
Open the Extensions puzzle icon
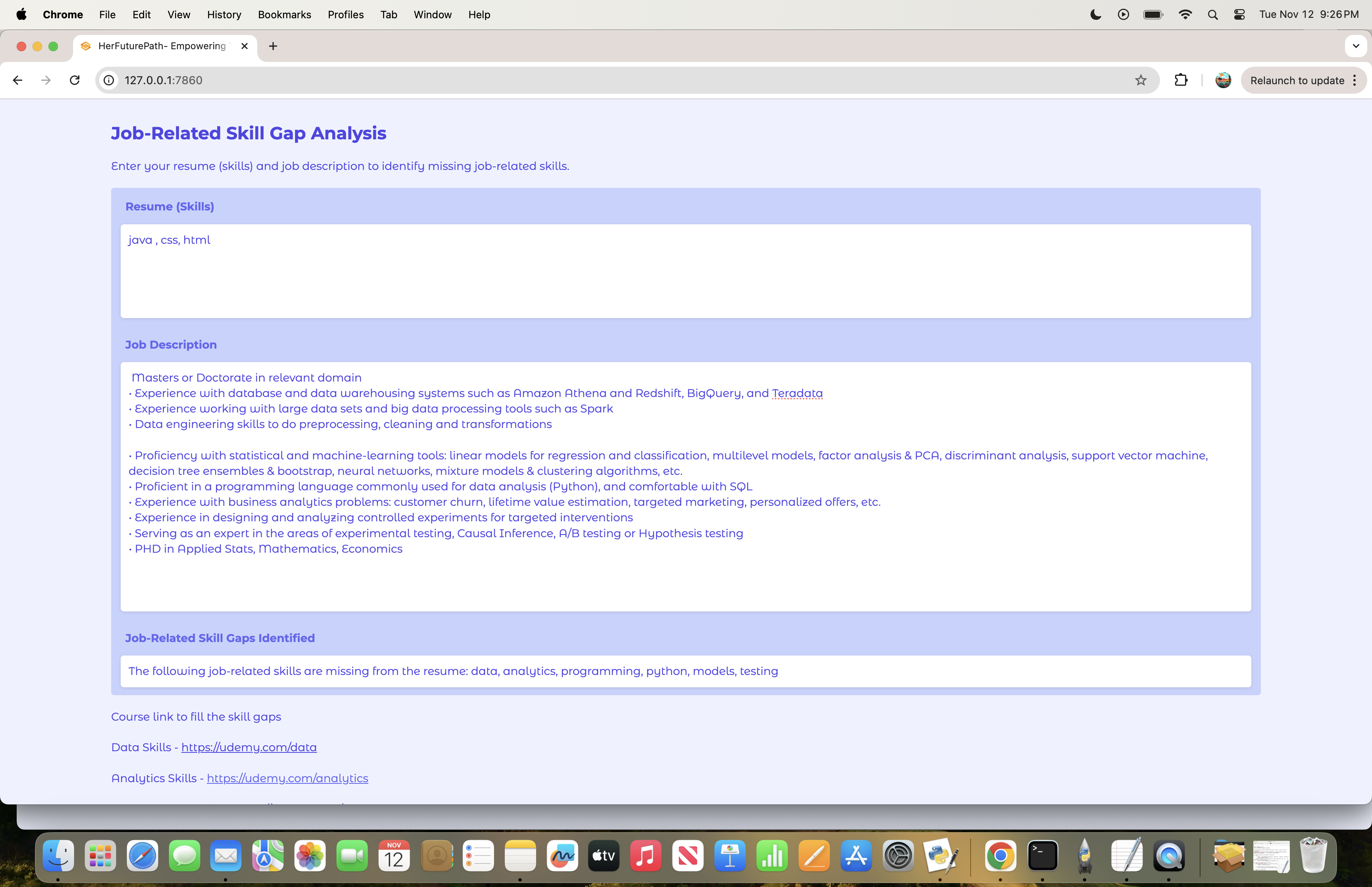[1181, 80]
